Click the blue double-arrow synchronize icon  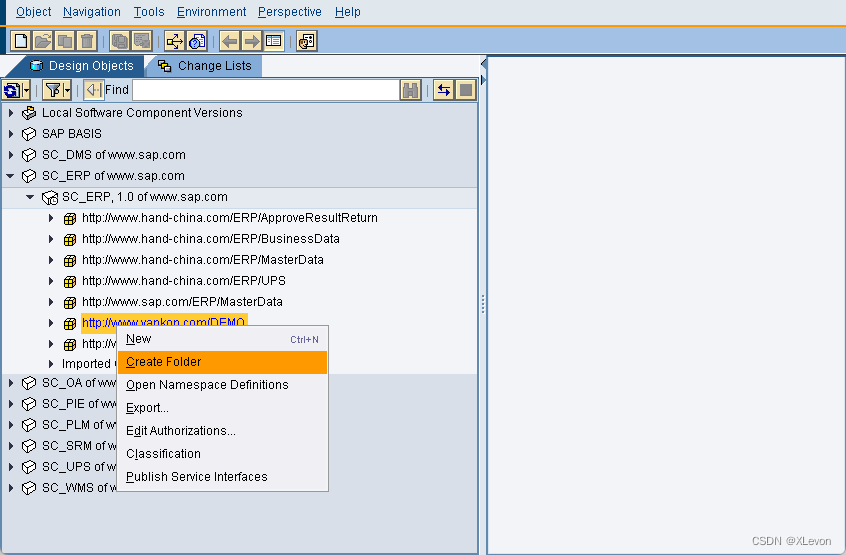tap(444, 90)
